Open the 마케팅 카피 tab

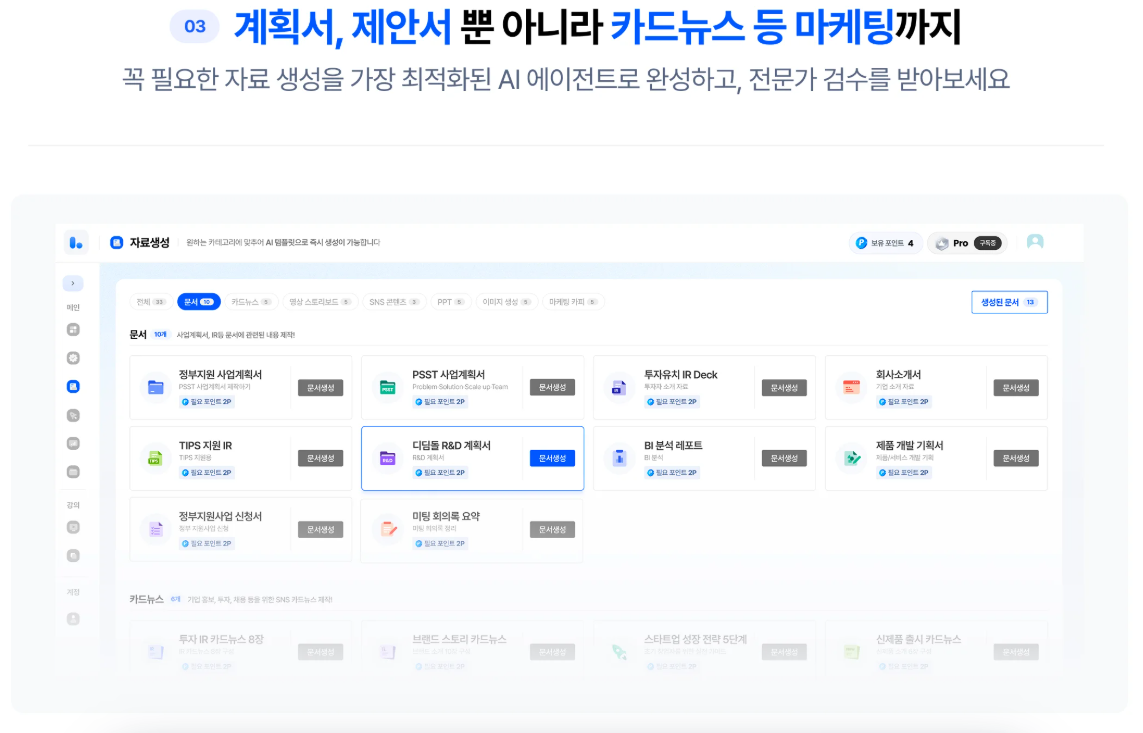(x=573, y=302)
